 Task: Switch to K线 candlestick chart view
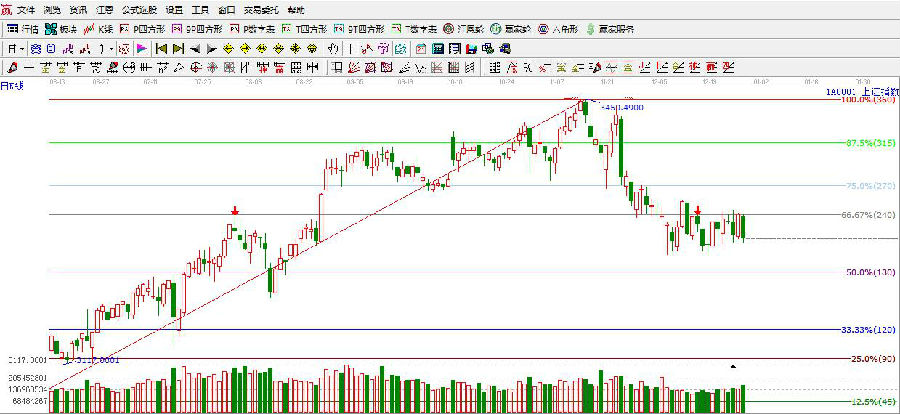tap(101, 28)
